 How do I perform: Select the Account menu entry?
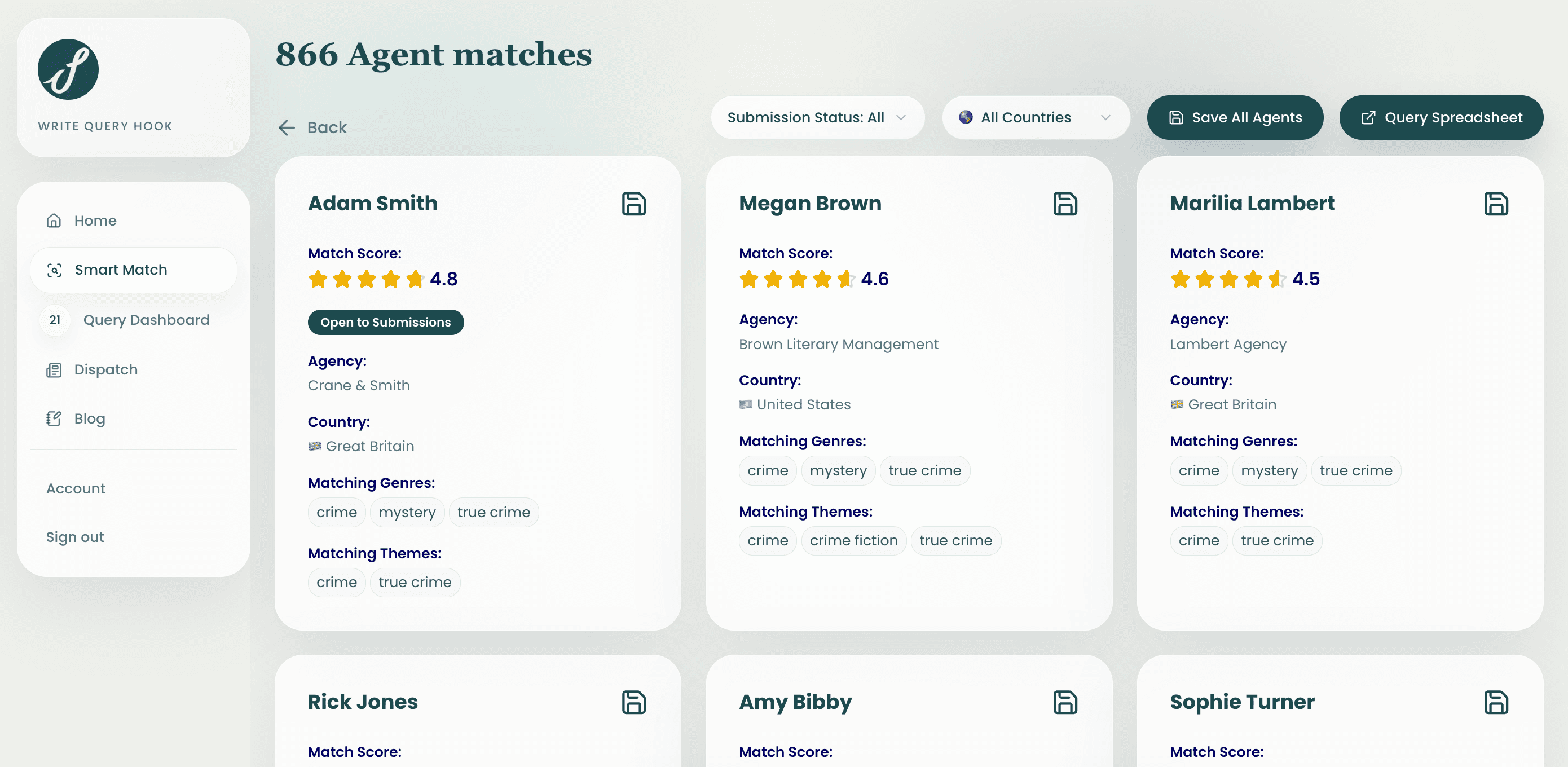(76, 488)
